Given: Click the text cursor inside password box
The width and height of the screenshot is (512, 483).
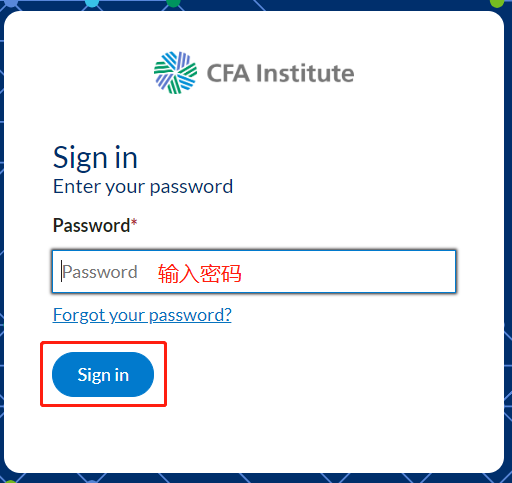Looking at the screenshot, I should click(x=61, y=271).
